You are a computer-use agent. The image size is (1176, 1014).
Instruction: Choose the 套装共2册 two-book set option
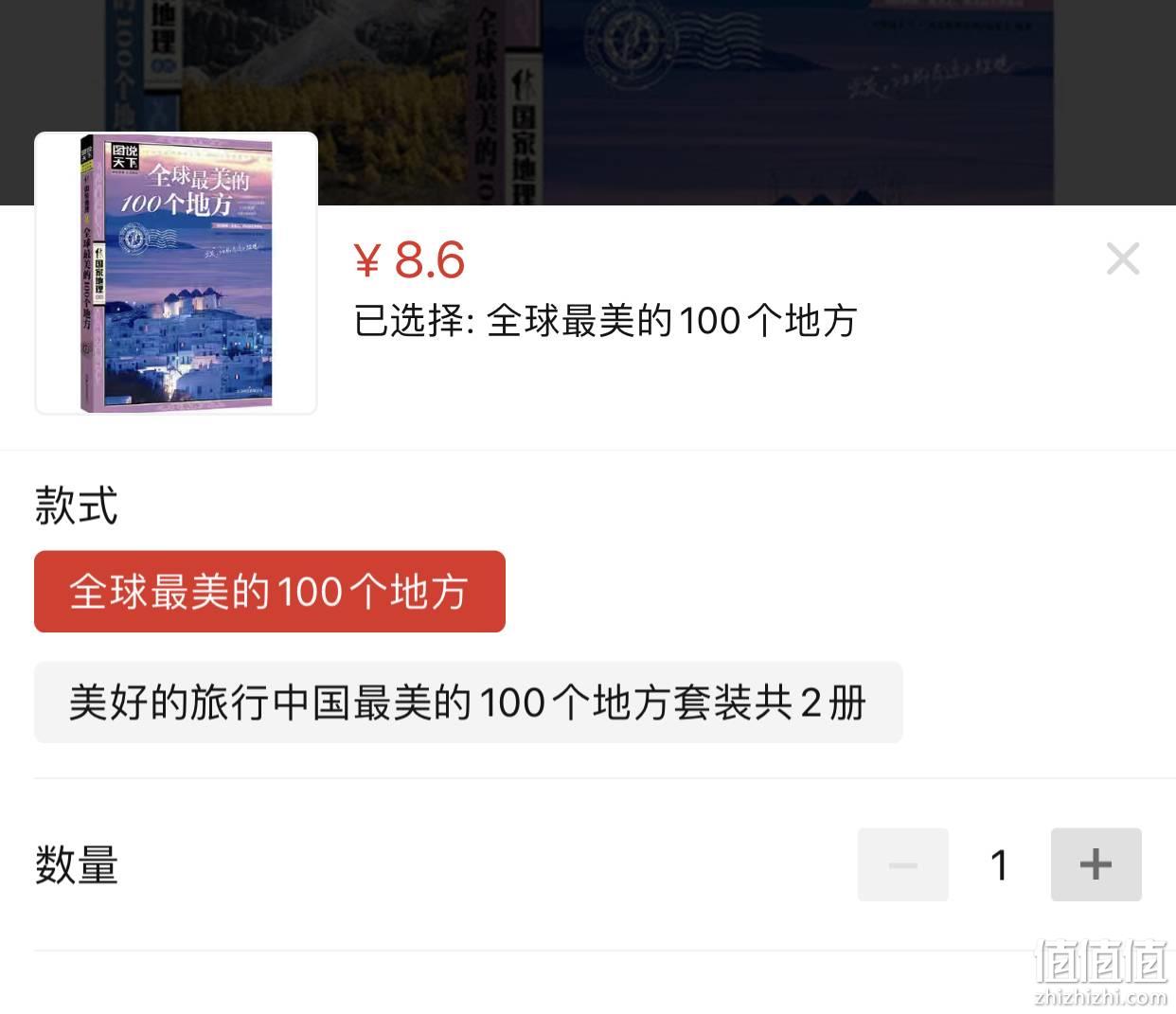pyautogui.click(x=468, y=703)
